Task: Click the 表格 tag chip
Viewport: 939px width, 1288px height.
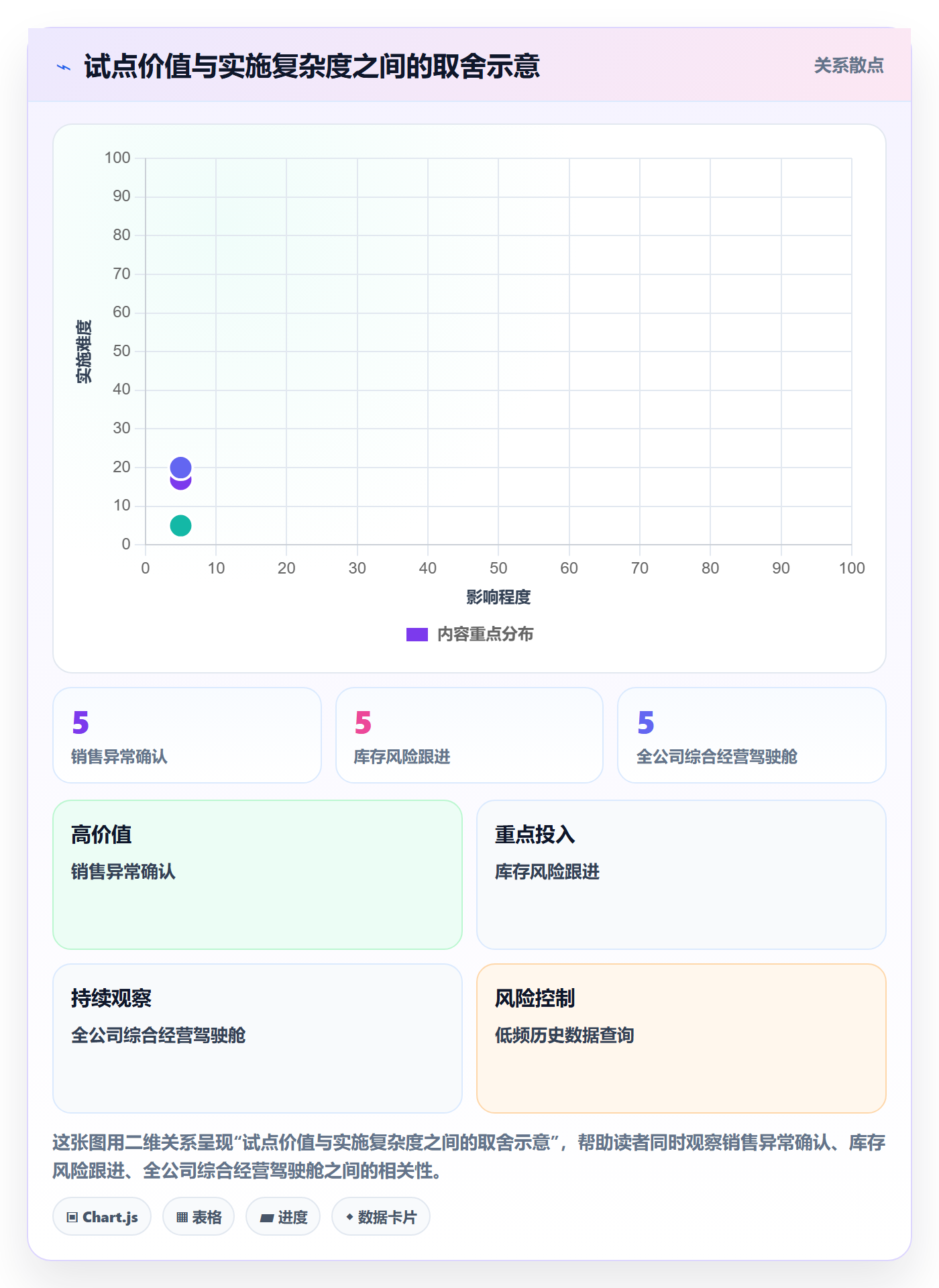Action: (x=199, y=1217)
